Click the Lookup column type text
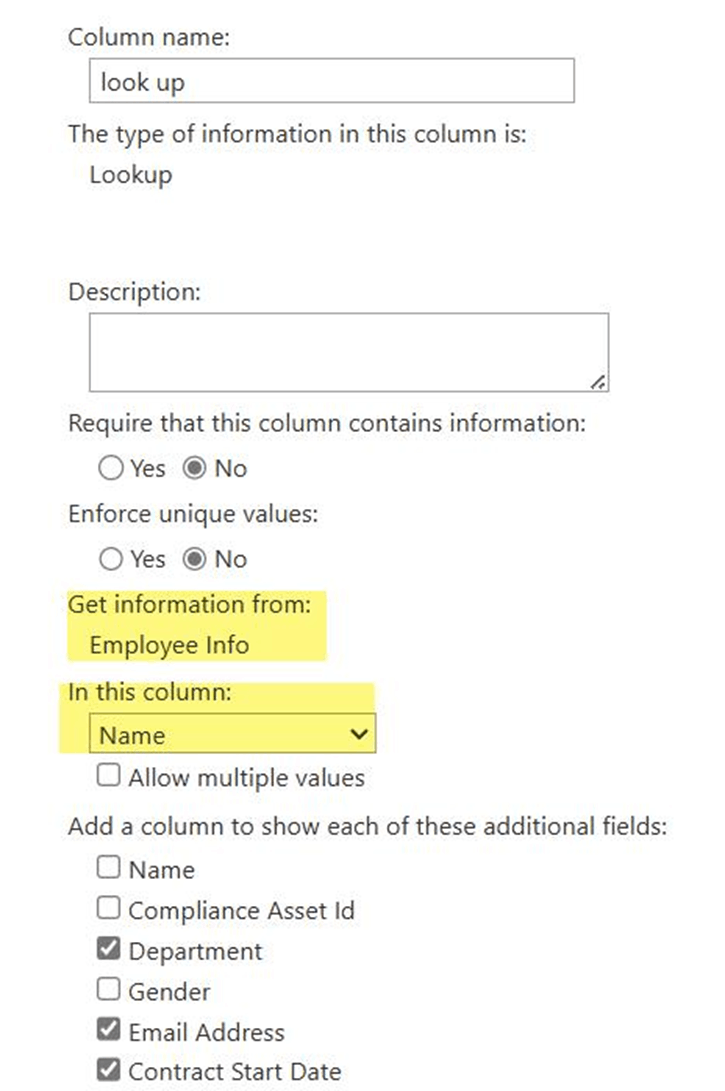 click(x=131, y=175)
